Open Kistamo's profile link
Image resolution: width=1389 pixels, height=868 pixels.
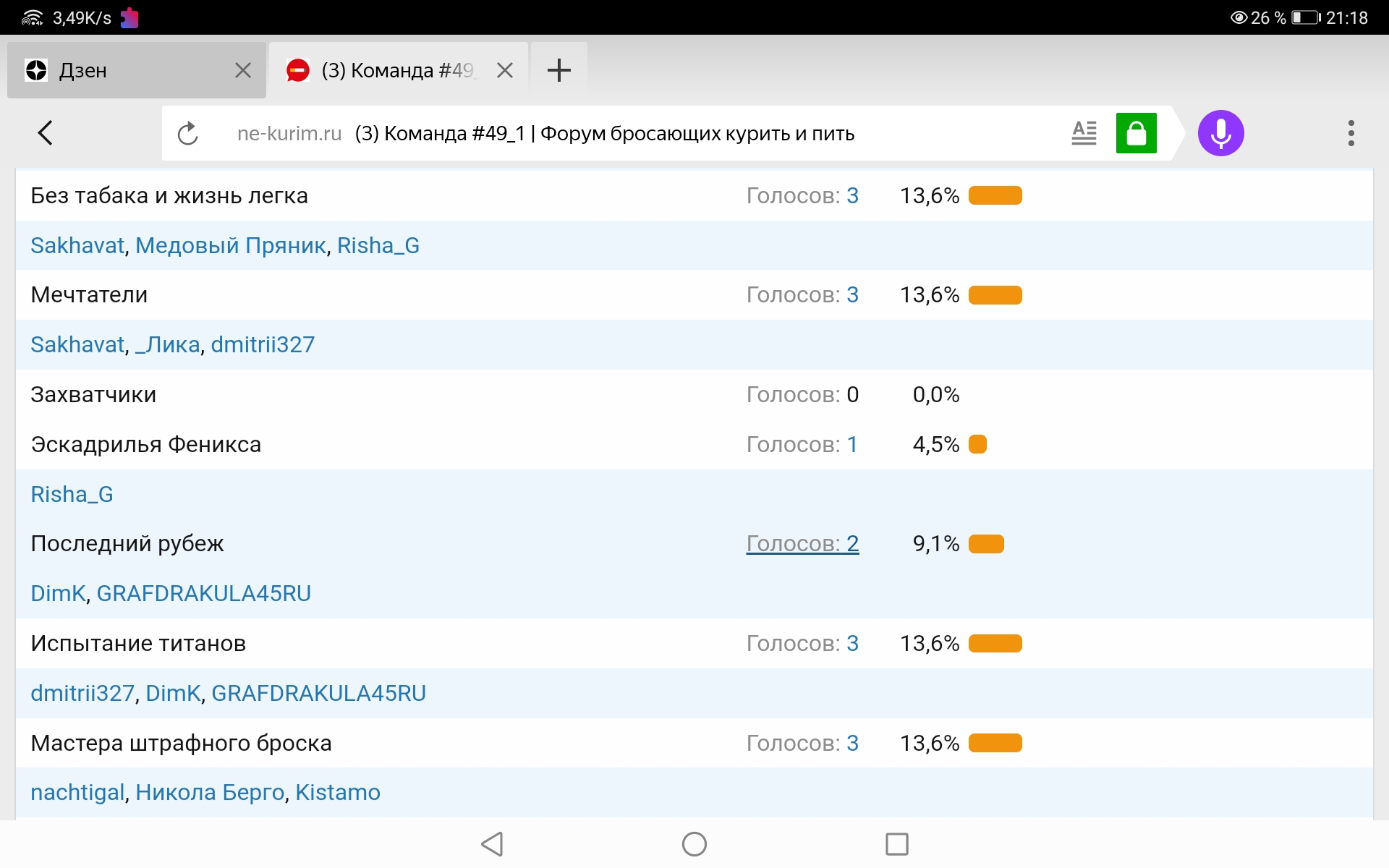point(337,792)
